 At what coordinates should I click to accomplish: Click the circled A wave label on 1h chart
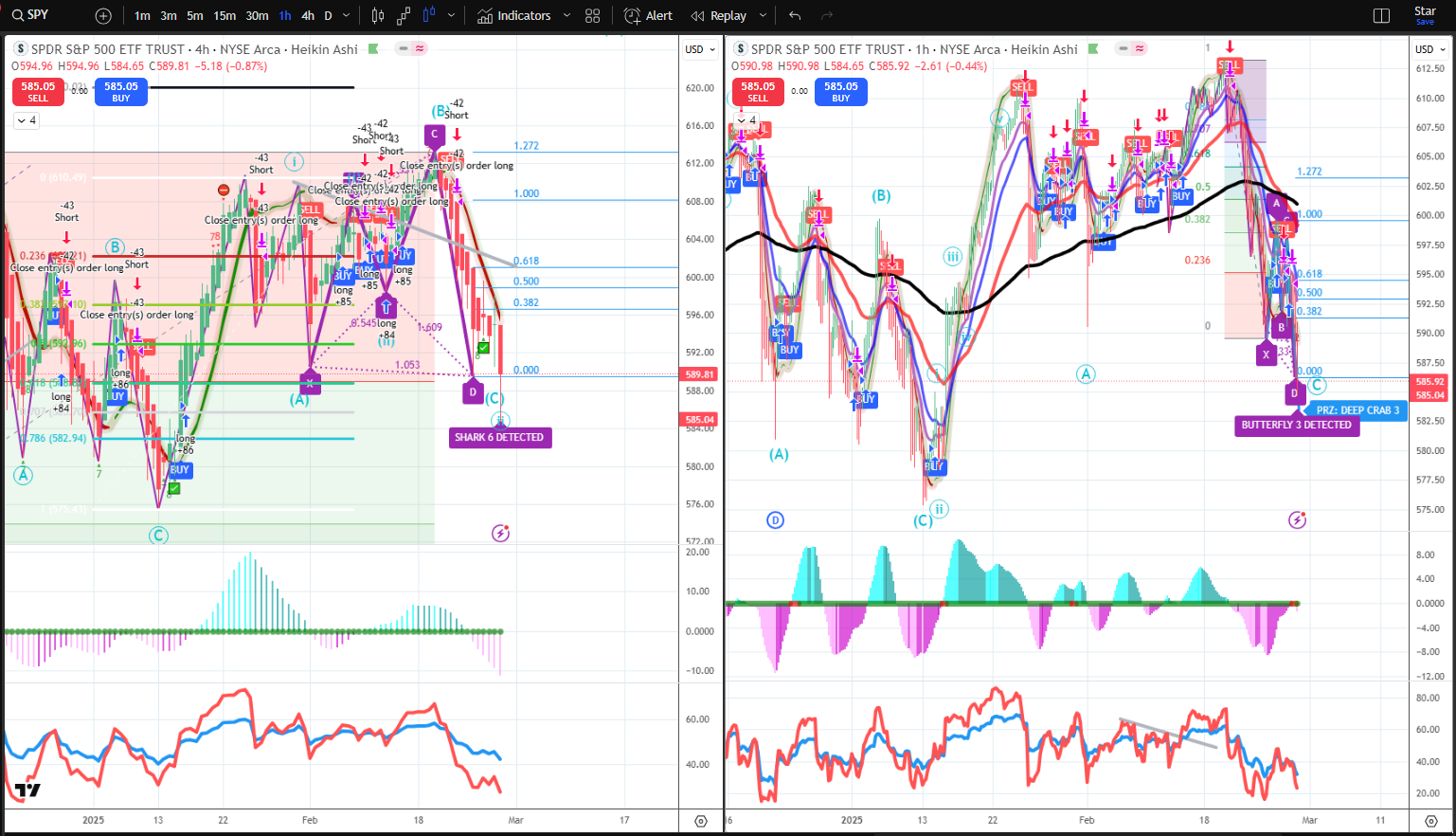coord(1086,374)
